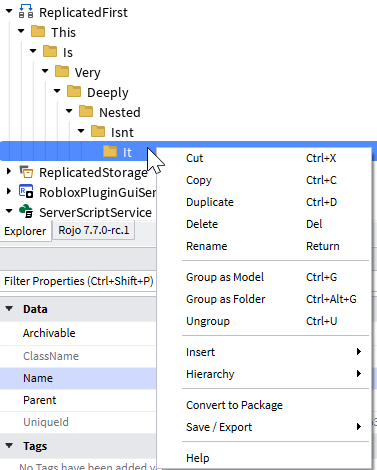The width and height of the screenshot is (377, 470).
Task: Focus the Filter Properties search field
Action: point(78,281)
